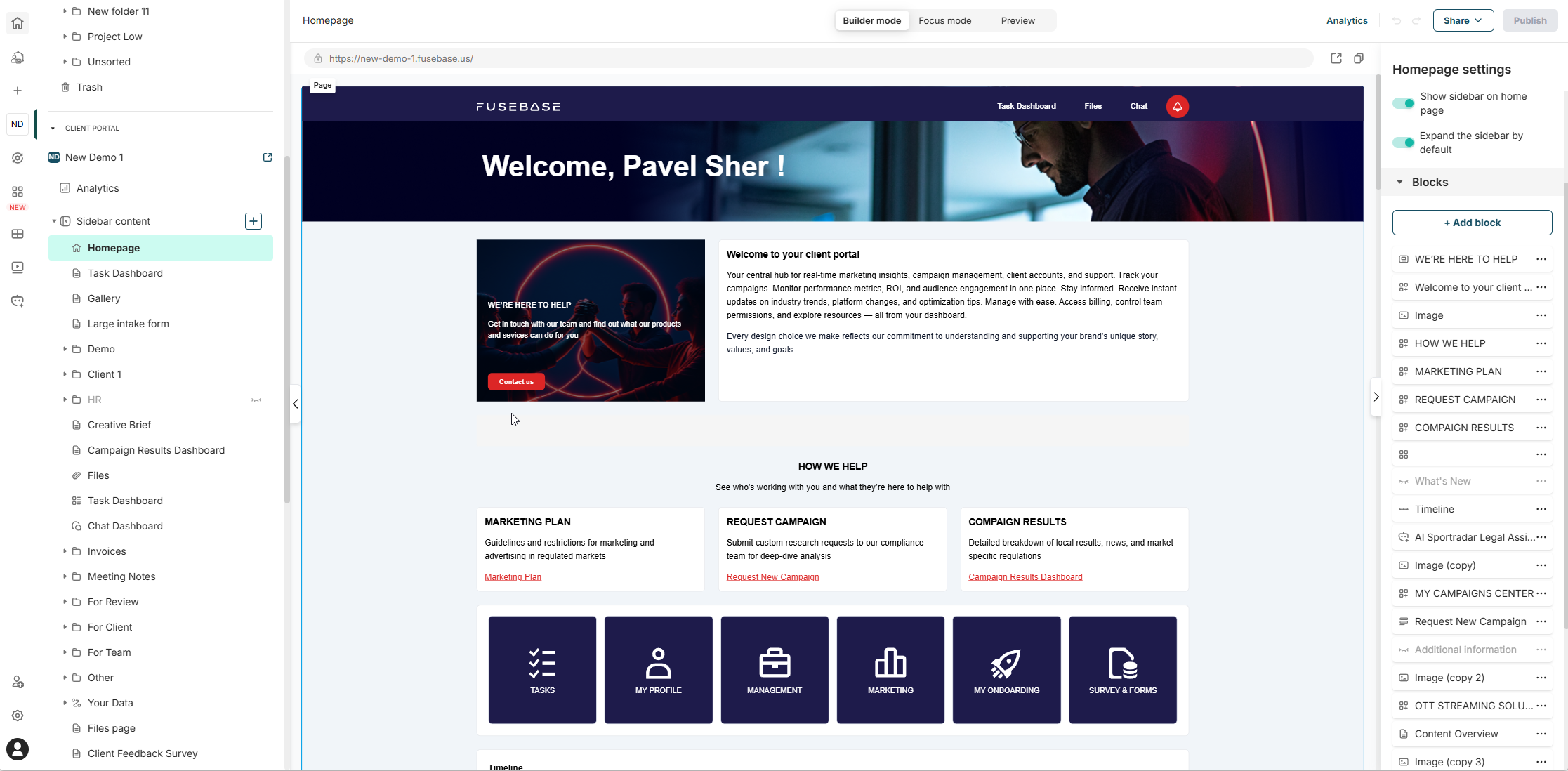
Task: Switch to Focus mode
Action: click(x=944, y=20)
